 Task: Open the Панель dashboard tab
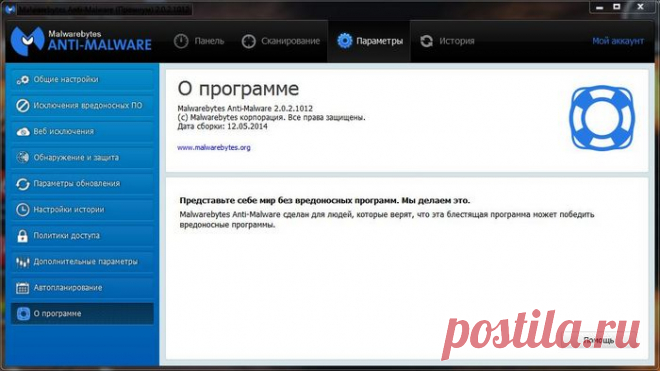(x=199, y=41)
